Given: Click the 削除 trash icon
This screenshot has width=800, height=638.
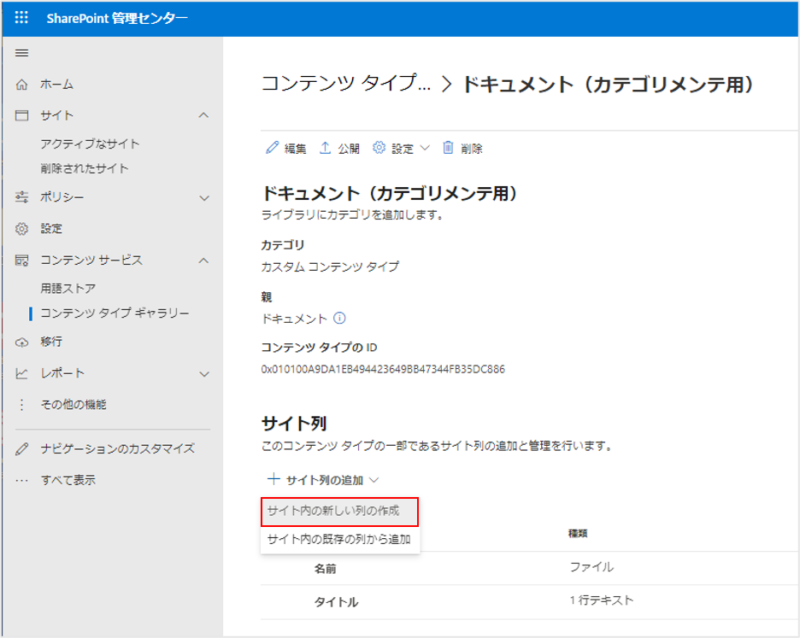Looking at the screenshot, I should (448, 148).
